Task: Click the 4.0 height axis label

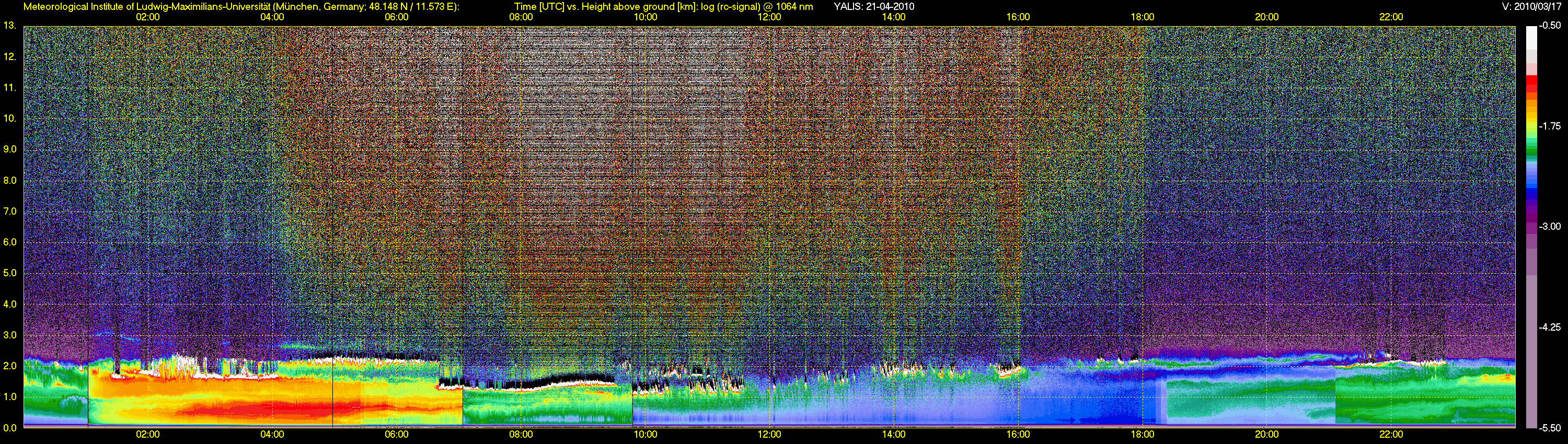Action: [10, 304]
